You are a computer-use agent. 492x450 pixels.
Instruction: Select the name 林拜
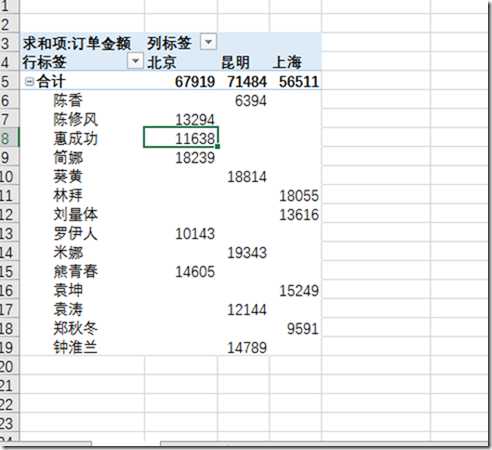(68, 195)
